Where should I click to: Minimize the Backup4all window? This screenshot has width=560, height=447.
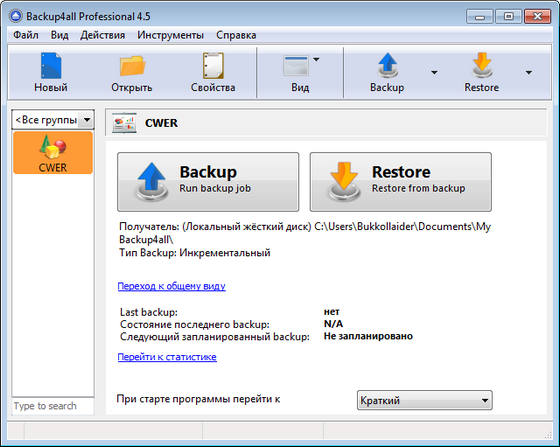480,17
